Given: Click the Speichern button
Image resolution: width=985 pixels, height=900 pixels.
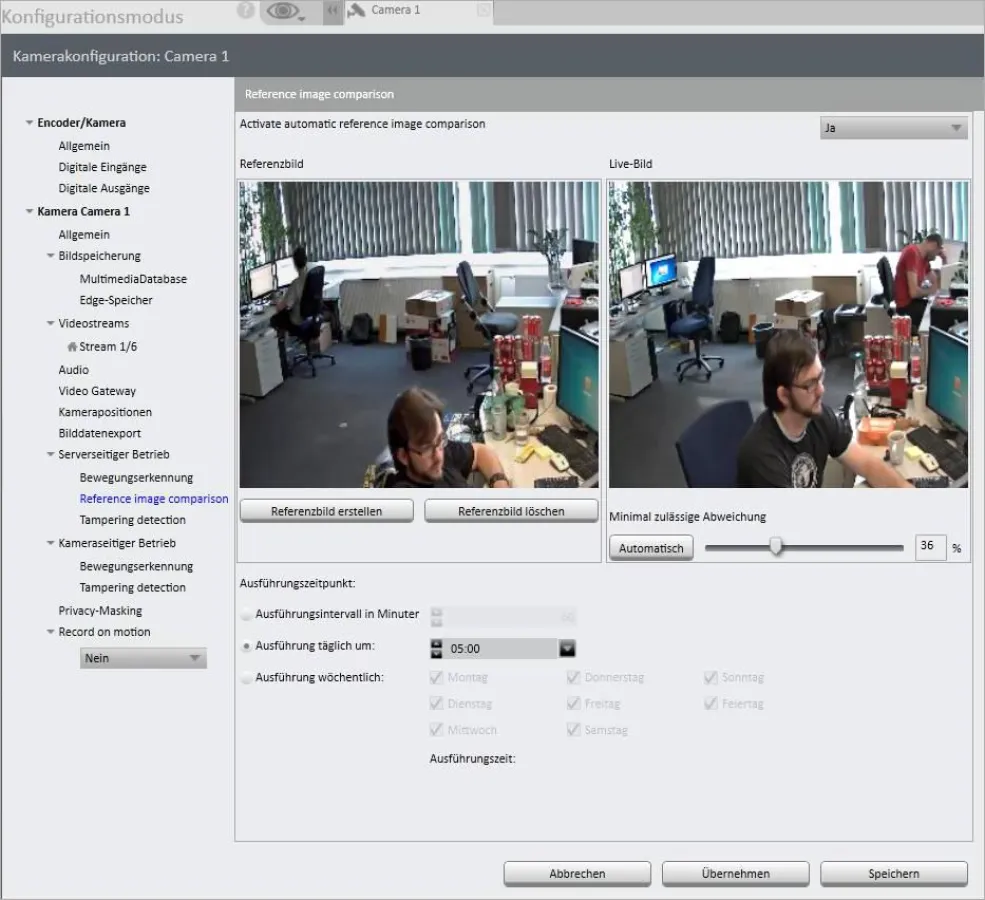Looking at the screenshot, I should (893, 873).
